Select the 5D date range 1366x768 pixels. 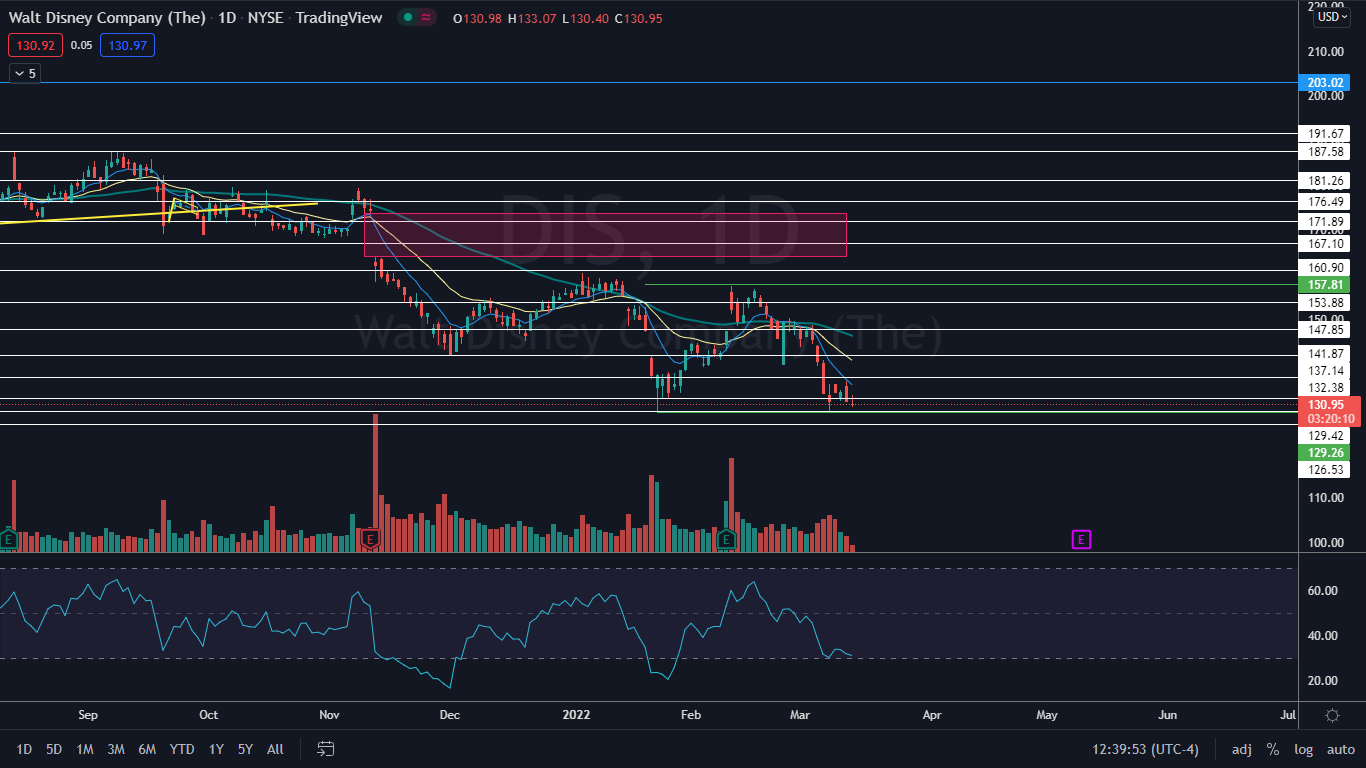(x=54, y=749)
